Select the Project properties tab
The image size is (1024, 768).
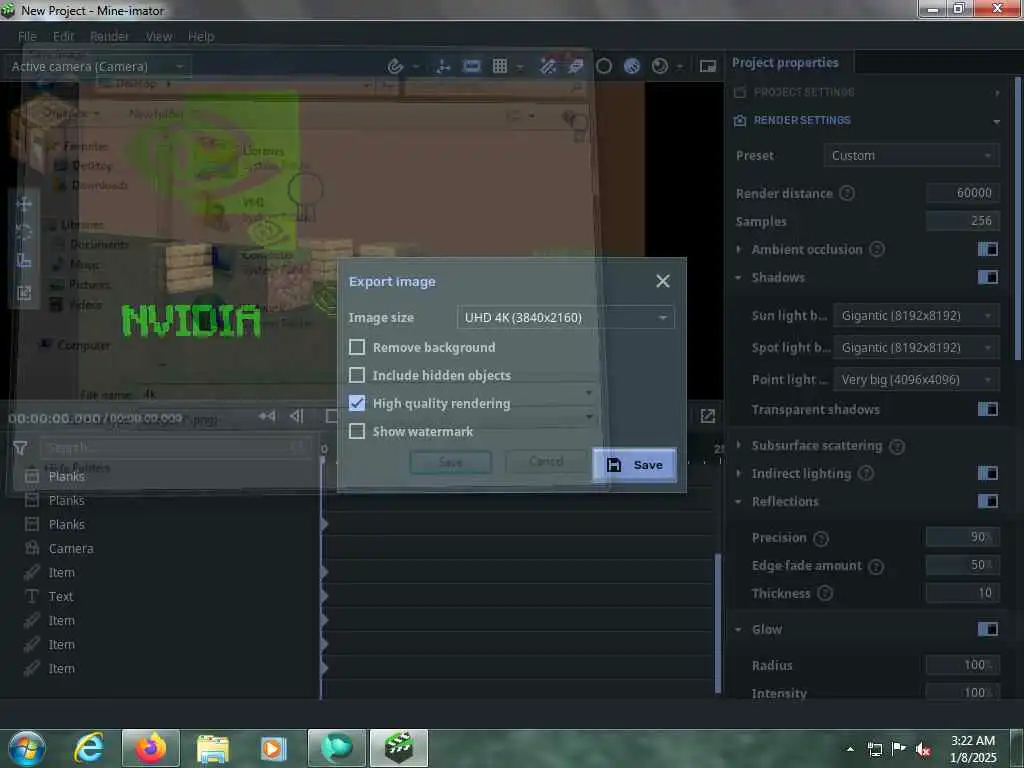(785, 63)
